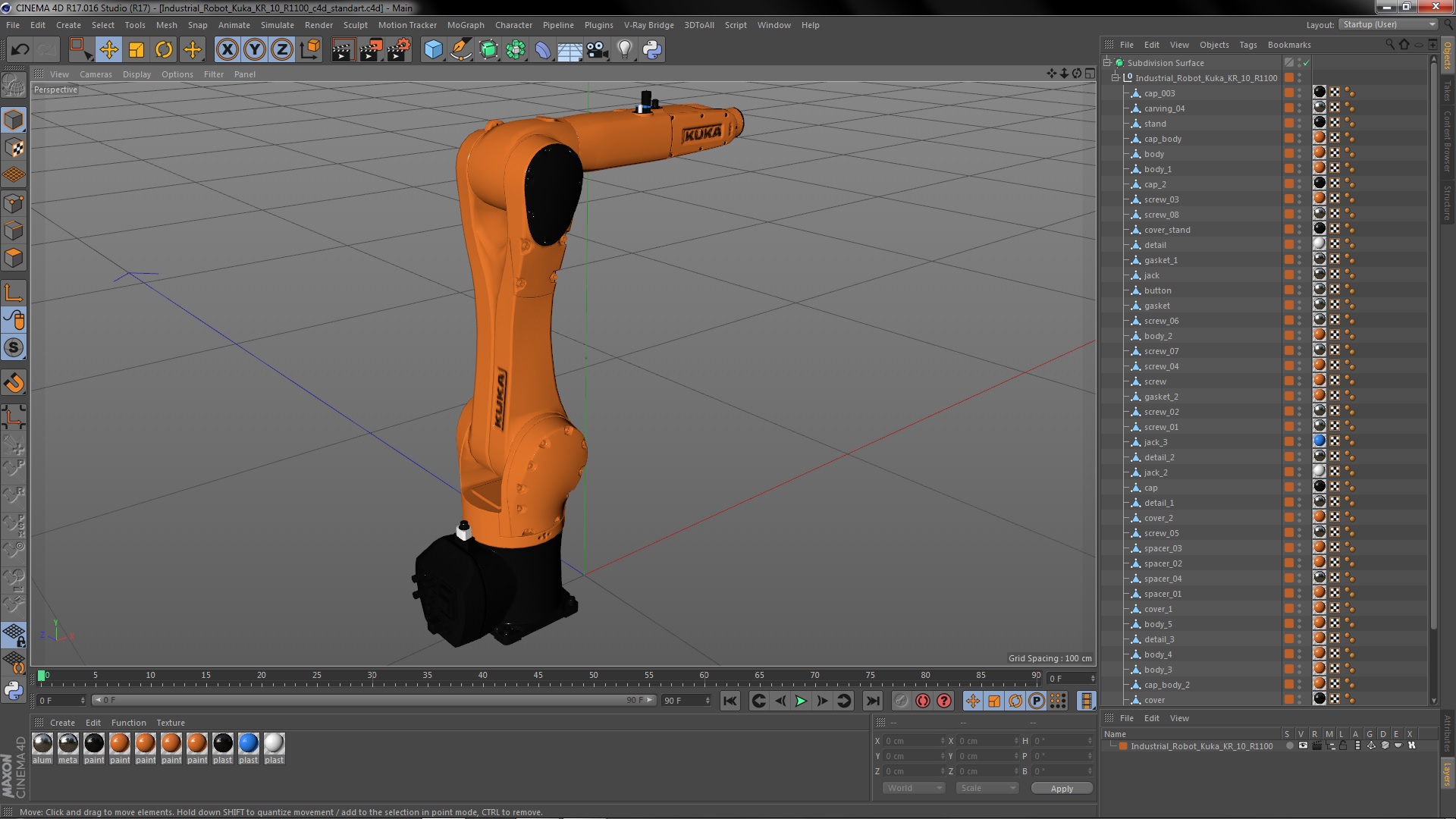Select cap_003 object in tree
1456x819 pixels.
click(1159, 93)
